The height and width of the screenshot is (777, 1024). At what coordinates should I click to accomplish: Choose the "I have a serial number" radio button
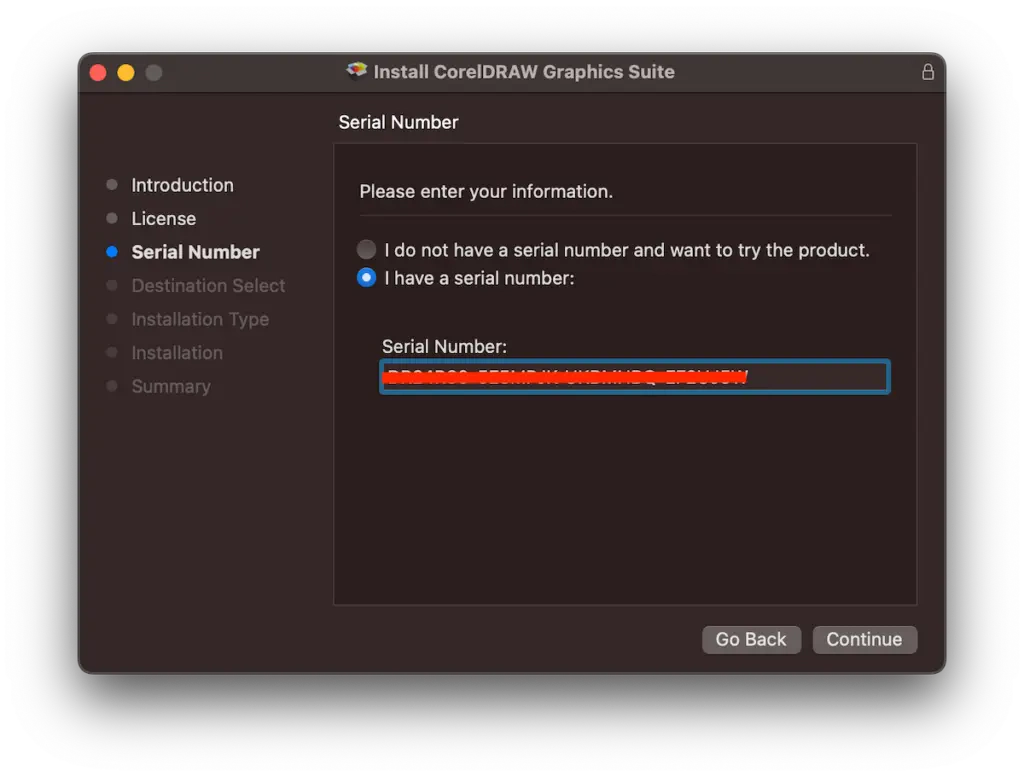367,278
